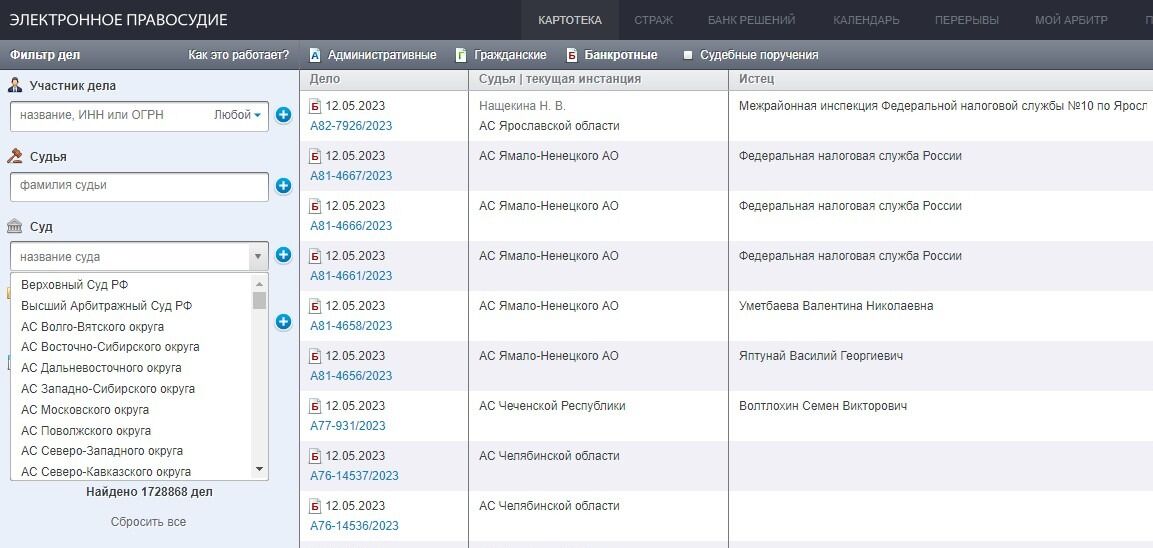Focus the фамилия судьи input field
This screenshot has width=1153, height=548.
pos(140,186)
